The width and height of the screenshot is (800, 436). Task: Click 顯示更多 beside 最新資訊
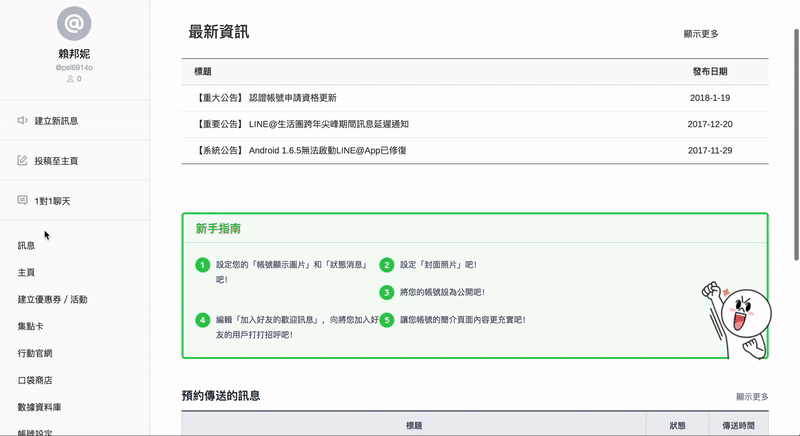coord(701,34)
